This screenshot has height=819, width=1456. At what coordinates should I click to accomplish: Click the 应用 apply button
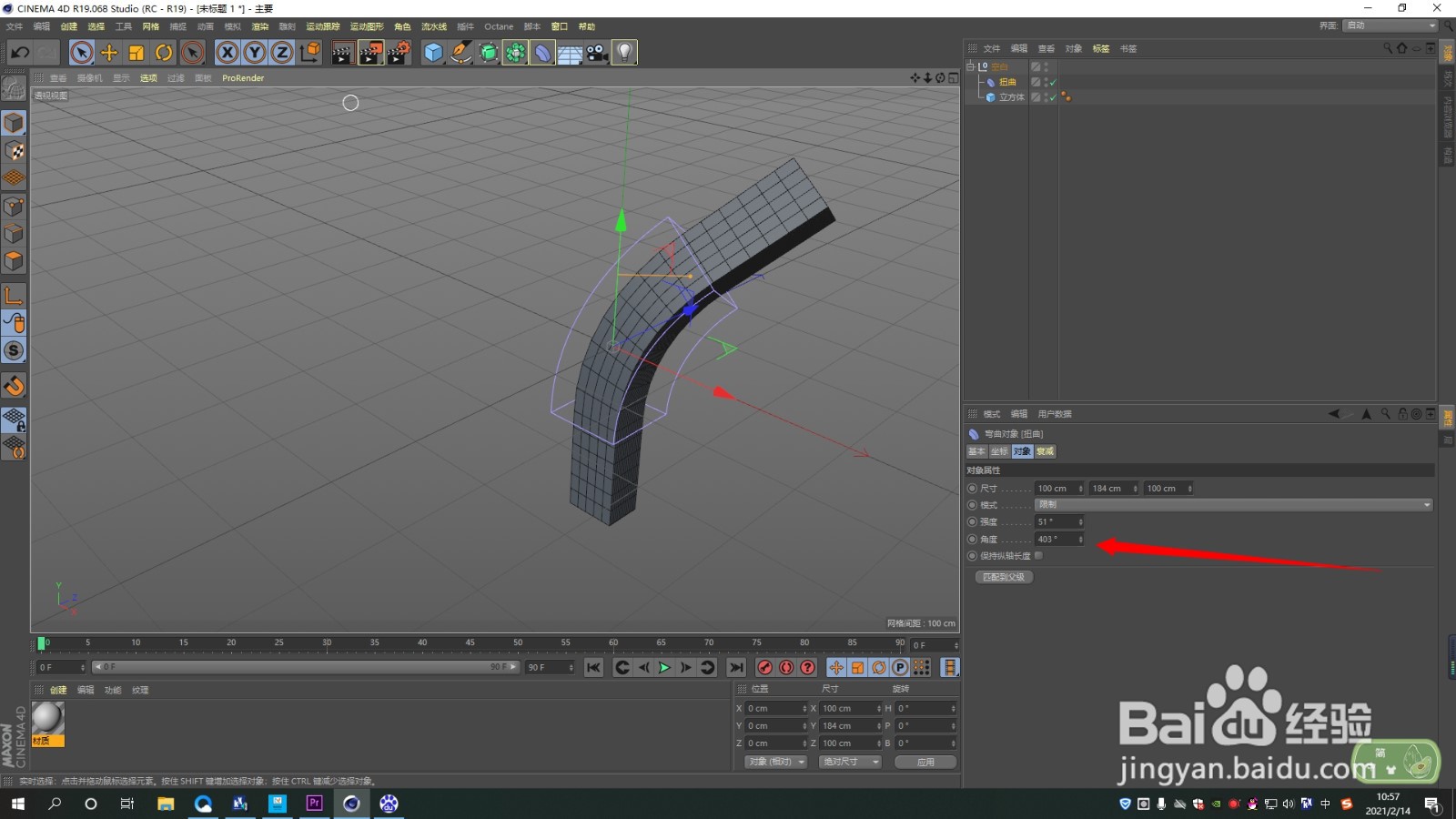925,762
